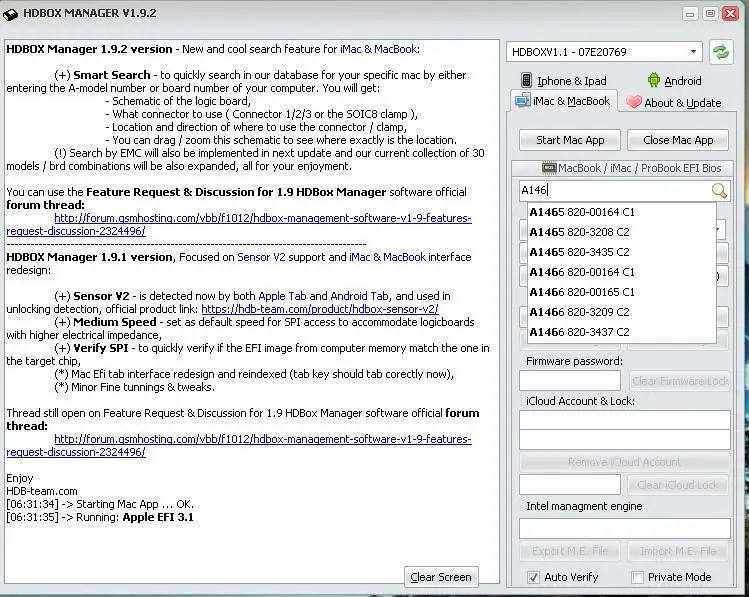Click the monitor icon on iMac & MacBook tab
The width and height of the screenshot is (749, 597).
523,100
